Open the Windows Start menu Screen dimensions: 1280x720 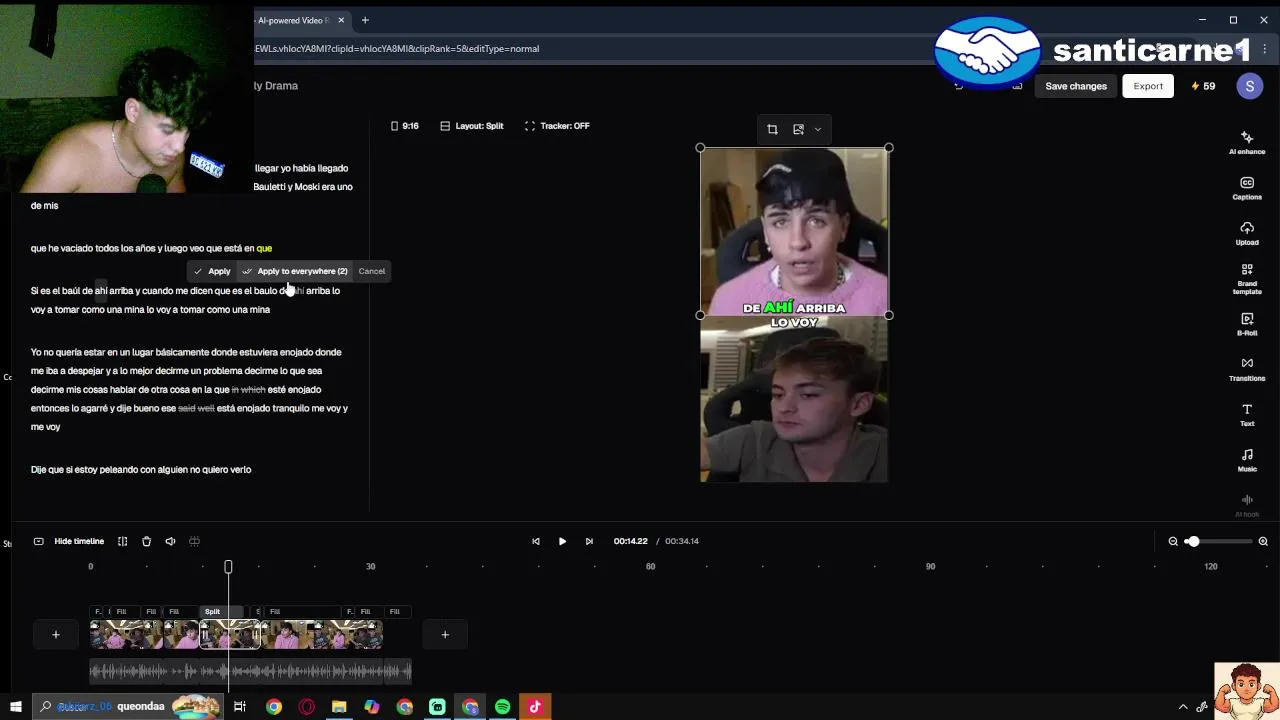(15, 707)
